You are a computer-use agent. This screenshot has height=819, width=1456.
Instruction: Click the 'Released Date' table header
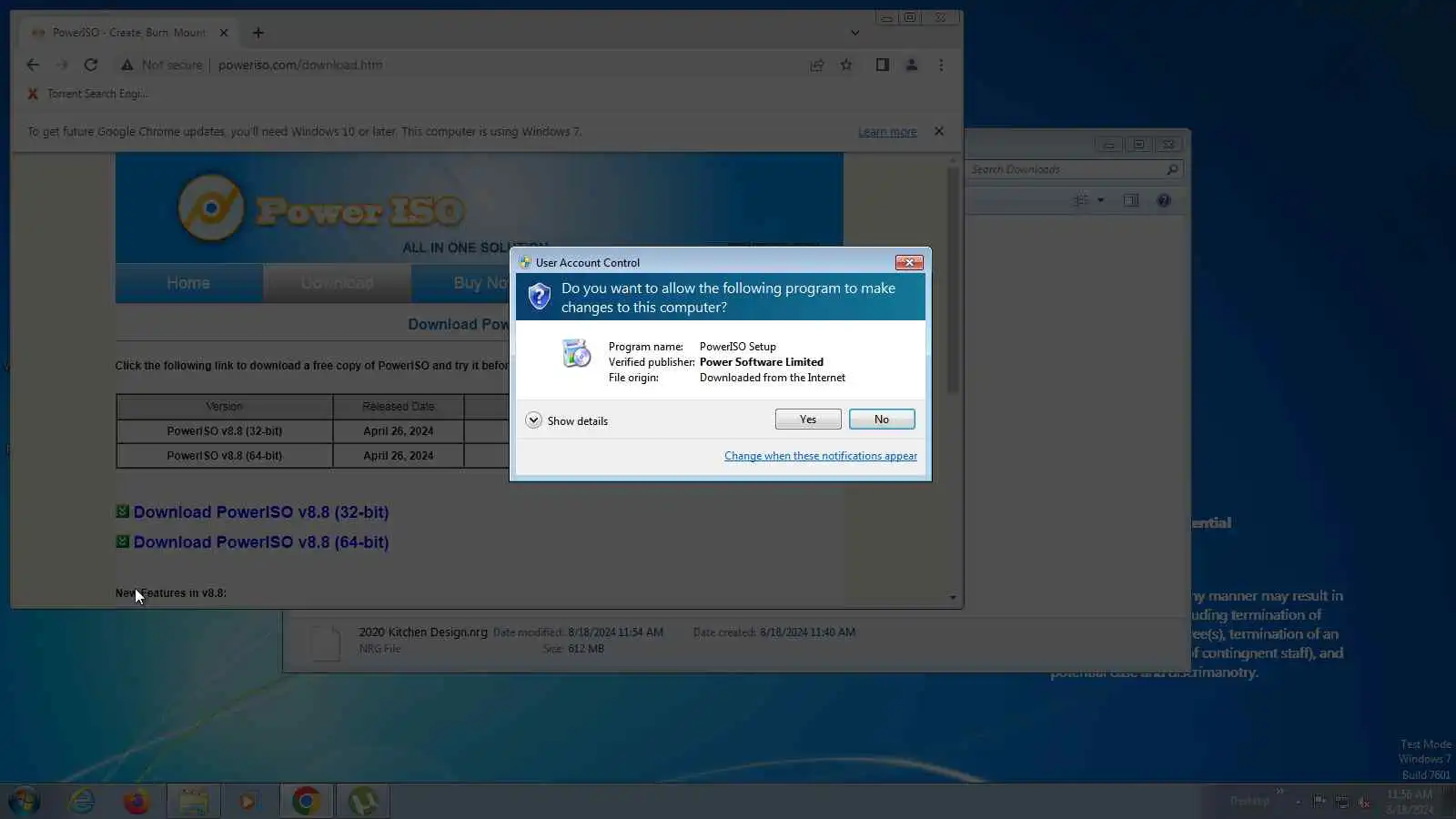coord(399,407)
